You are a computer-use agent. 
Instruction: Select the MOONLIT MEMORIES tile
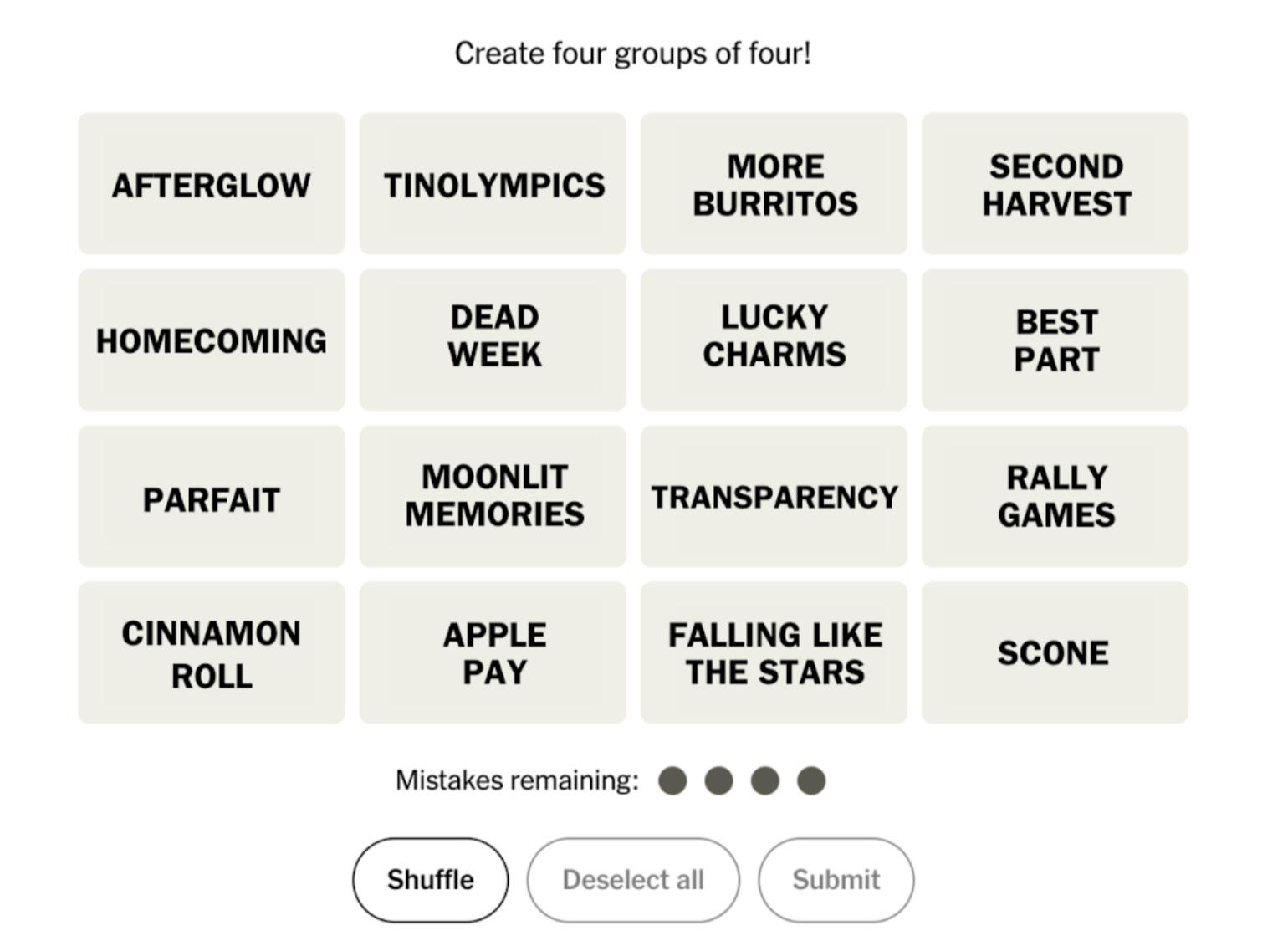pyautogui.click(x=493, y=497)
